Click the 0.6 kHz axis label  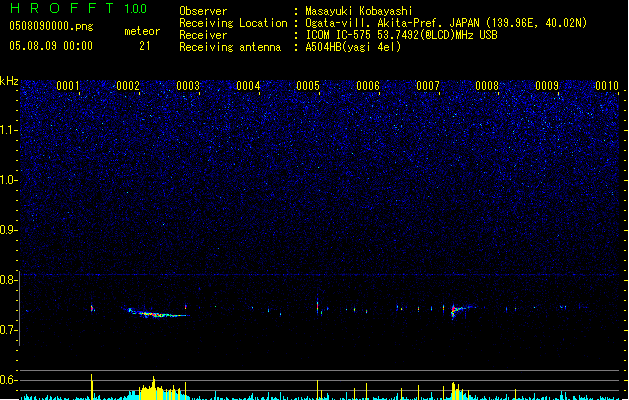[8, 380]
